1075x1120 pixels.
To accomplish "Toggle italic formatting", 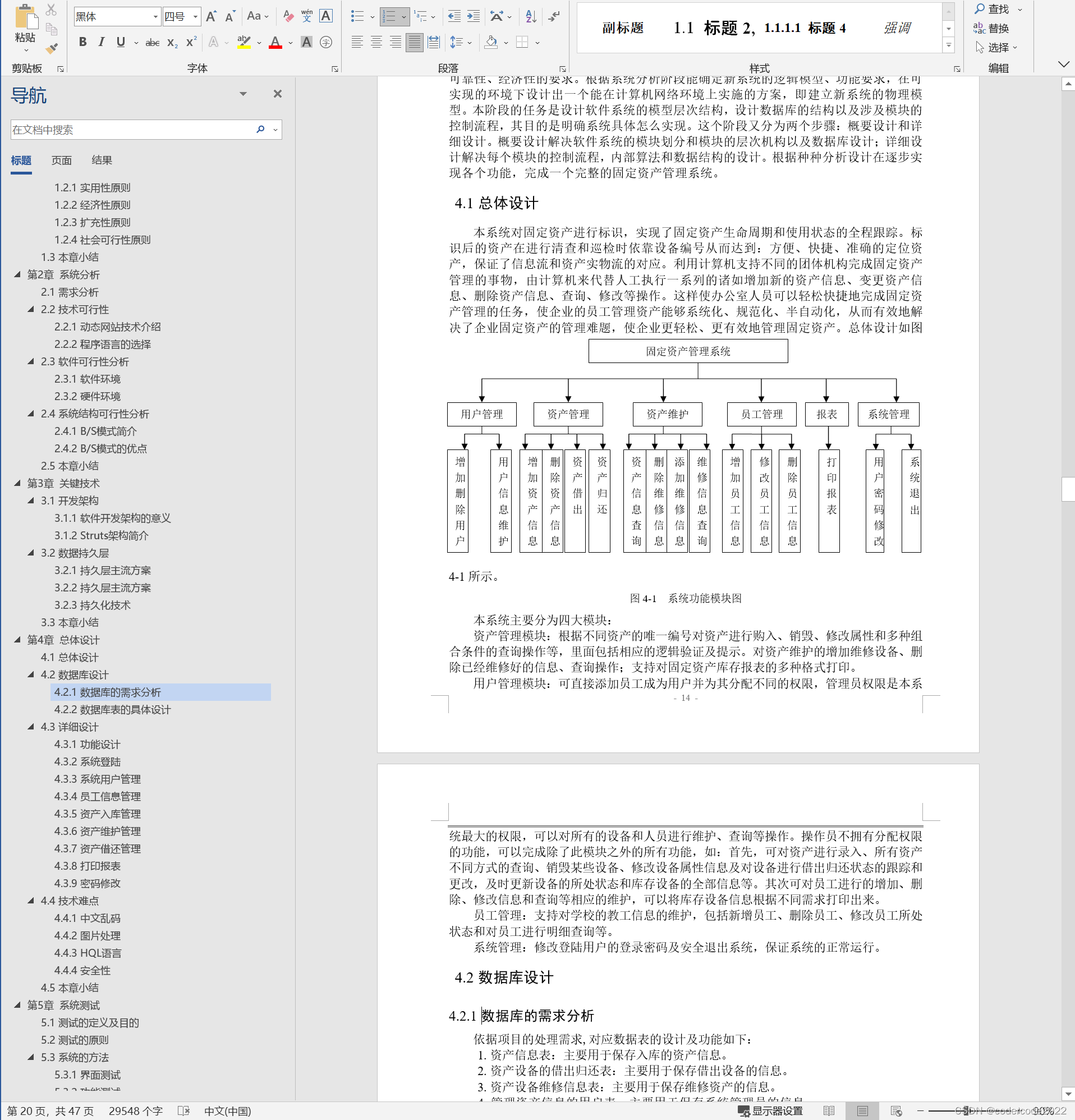I will 102,42.
